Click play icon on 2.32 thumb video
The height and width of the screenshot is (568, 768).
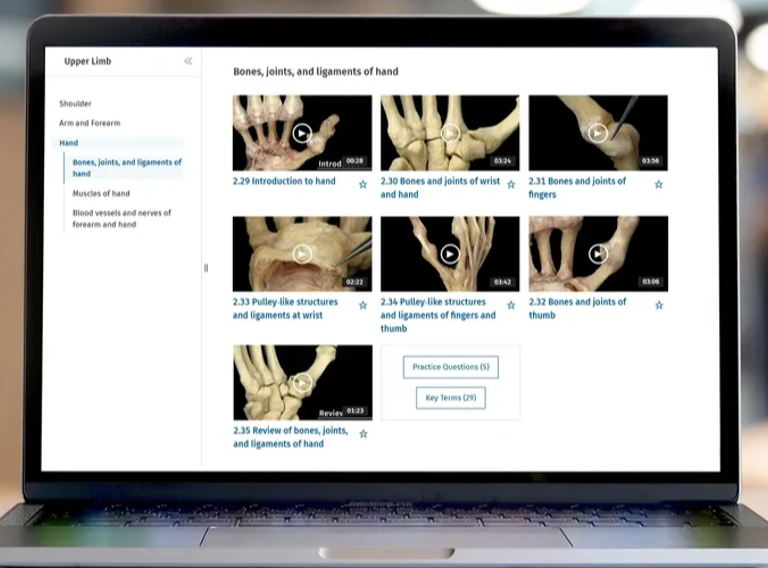(x=598, y=254)
